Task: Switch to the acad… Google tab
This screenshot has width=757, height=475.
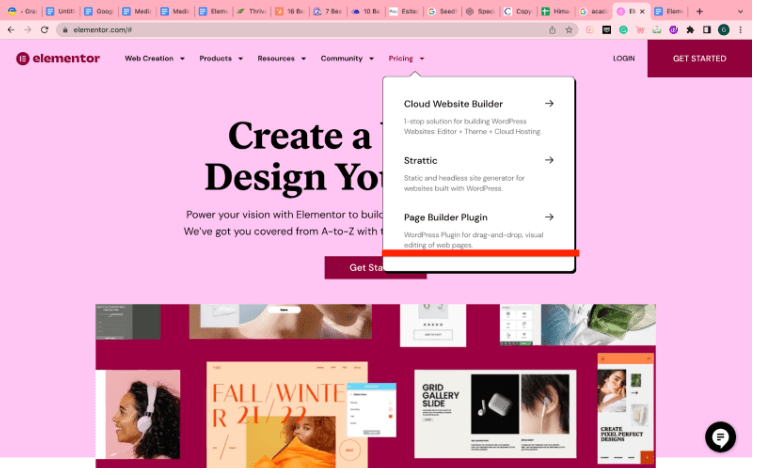Action: 594,11
